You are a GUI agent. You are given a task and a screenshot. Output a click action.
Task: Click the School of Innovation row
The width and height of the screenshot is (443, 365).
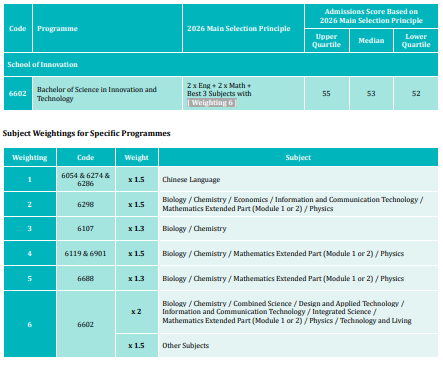coord(221,64)
